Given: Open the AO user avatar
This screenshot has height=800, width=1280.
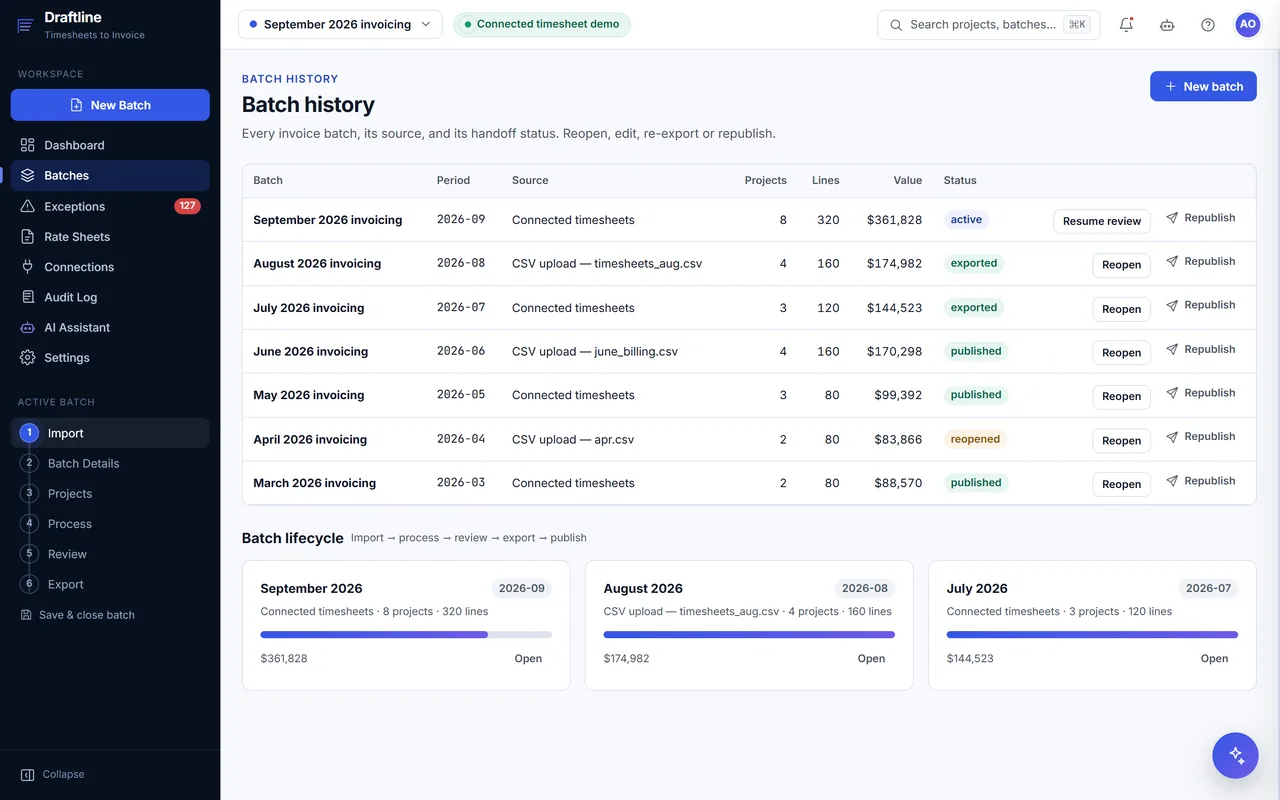Looking at the screenshot, I should click(x=1248, y=25).
